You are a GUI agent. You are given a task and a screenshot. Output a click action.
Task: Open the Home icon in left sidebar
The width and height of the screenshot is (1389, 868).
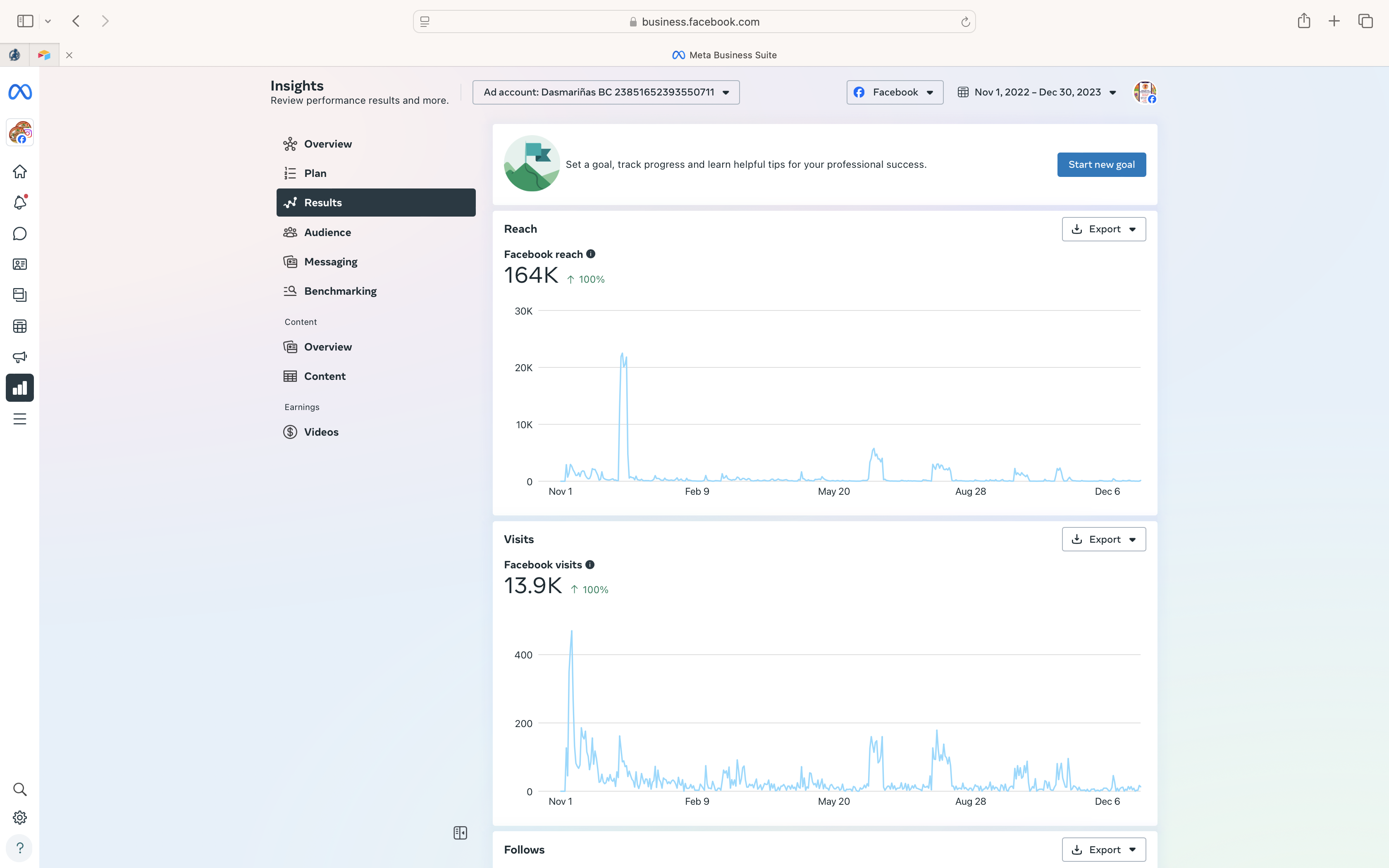(x=19, y=172)
